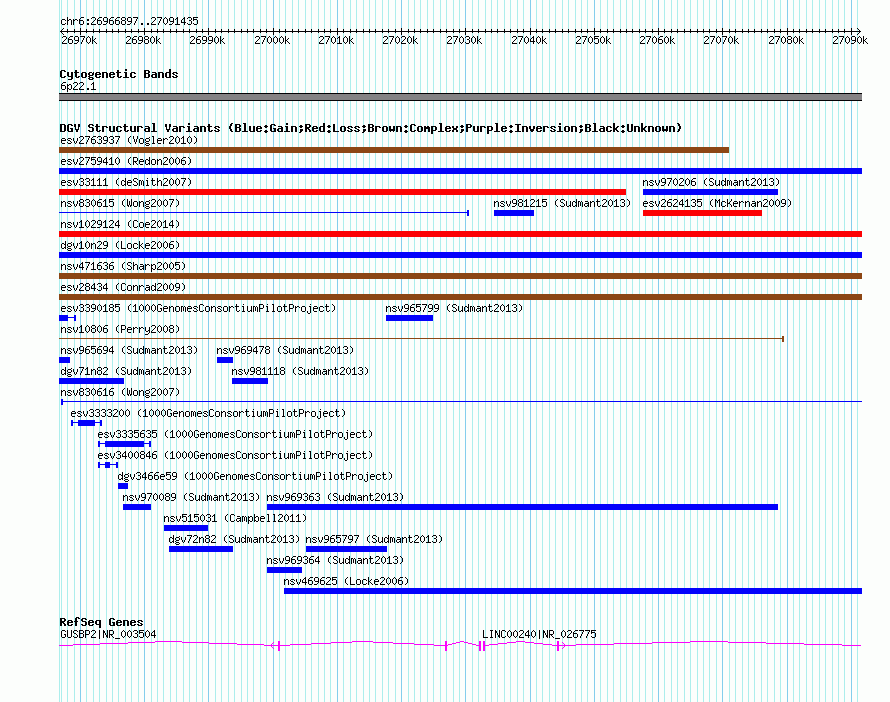
Task: Select the blue nsv981215 bar
Action: [x=514, y=213]
